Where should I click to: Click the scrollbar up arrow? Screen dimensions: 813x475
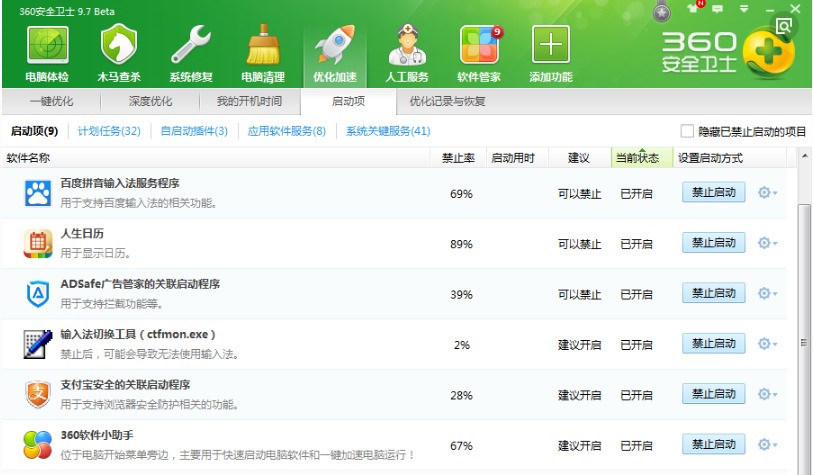tap(805, 156)
